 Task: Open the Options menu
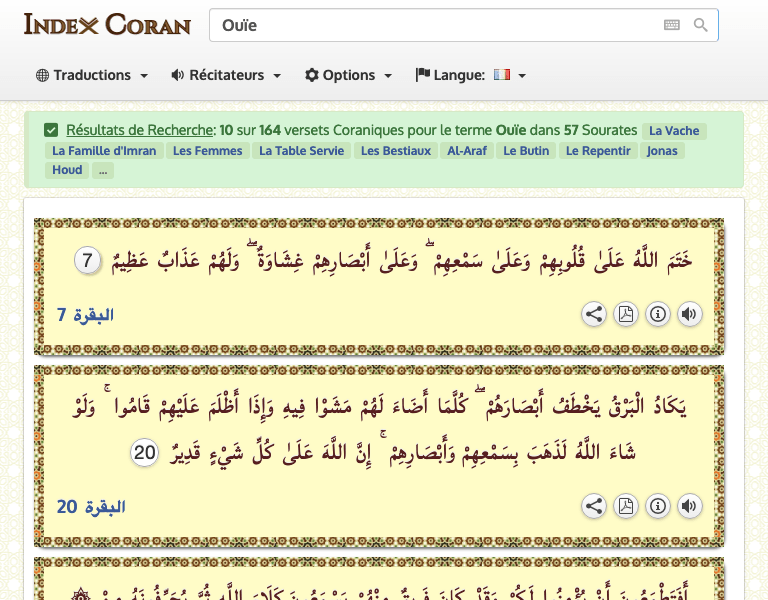coord(348,75)
